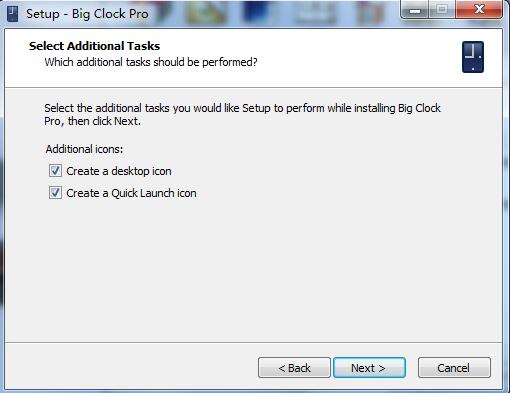Viewport: 510px width, 393px height.
Task: Minimize the Setup window
Action: (x=415, y=10)
